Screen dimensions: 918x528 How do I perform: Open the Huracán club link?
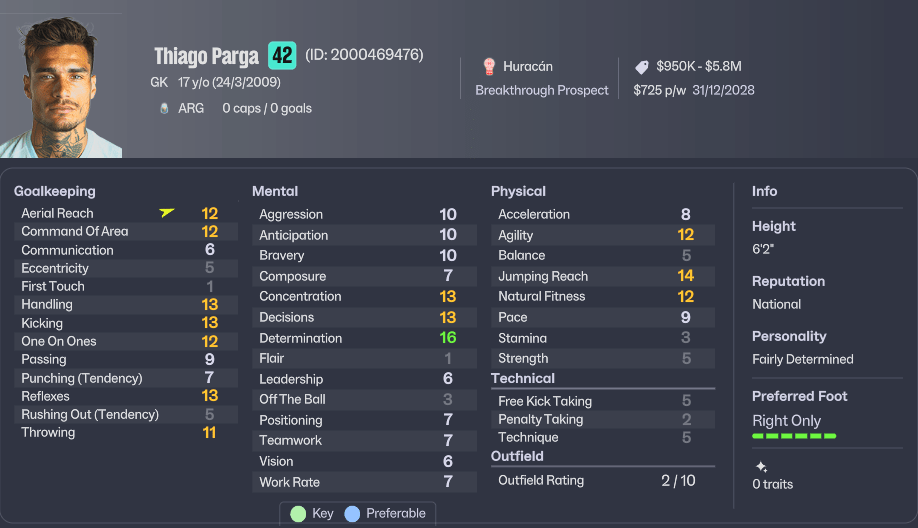[x=528, y=67]
